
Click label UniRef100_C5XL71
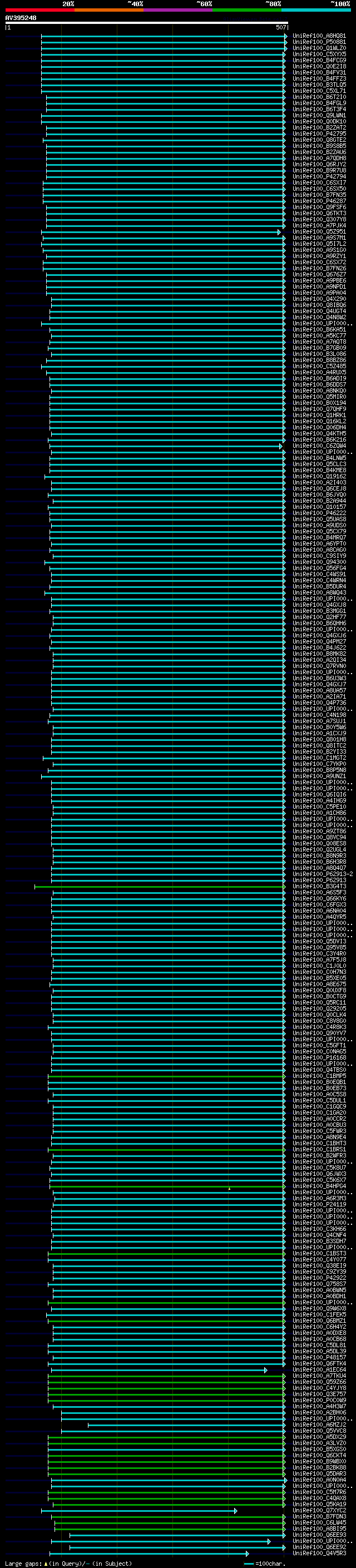[x=319, y=91]
